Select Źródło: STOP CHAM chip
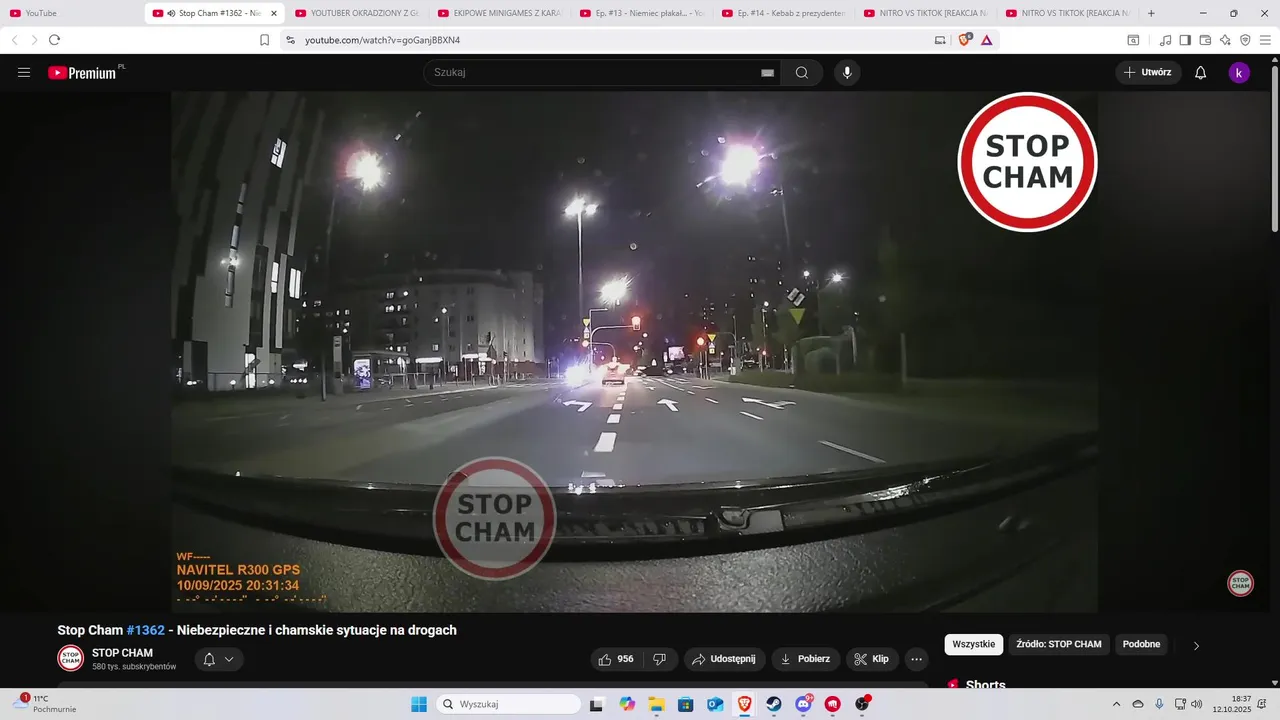The height and width of the screenshot is (720, 1280). coord(1059,644)
